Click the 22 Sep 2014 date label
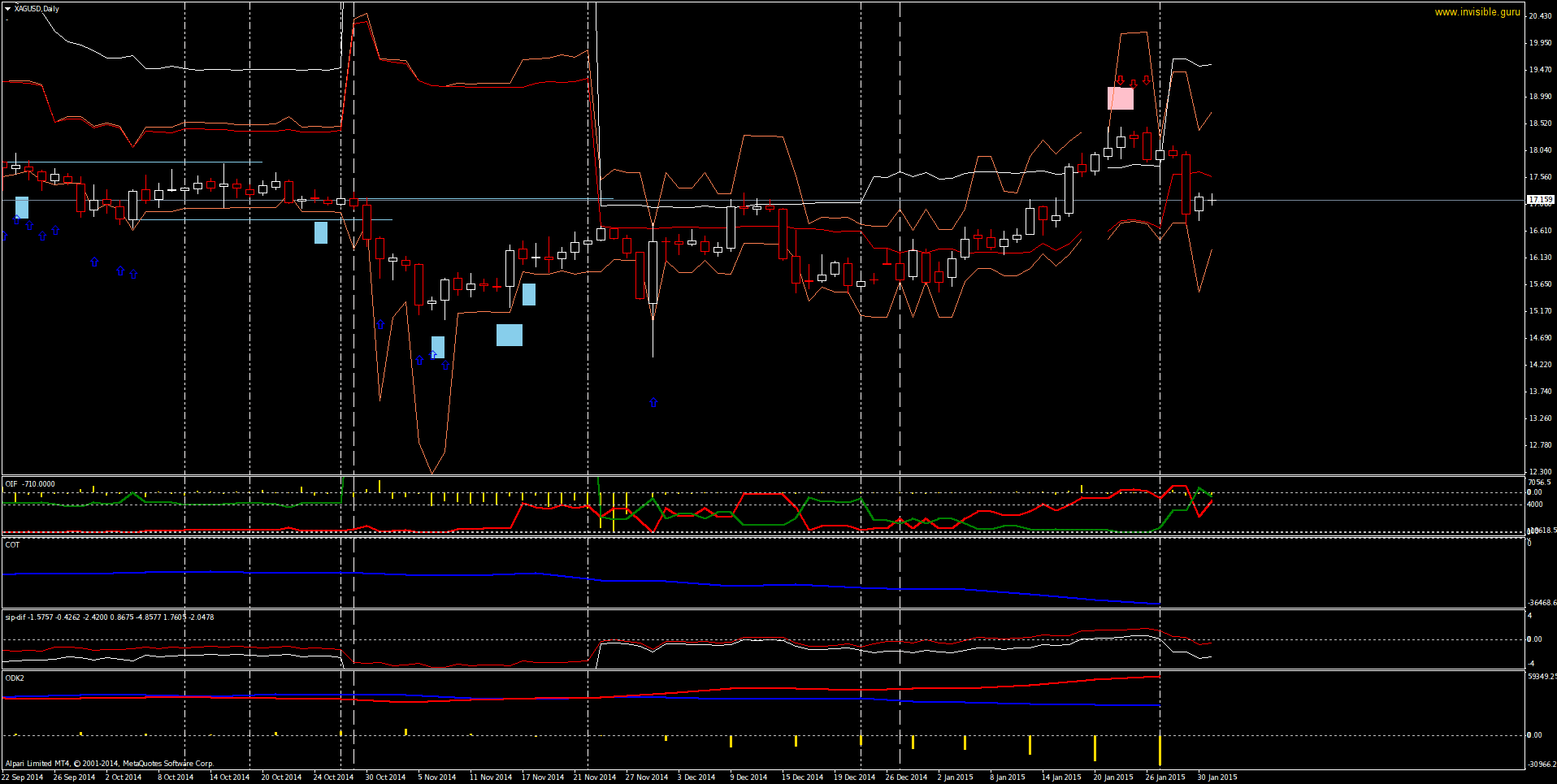The height and width of the screenshot is (784, 1557). click(x=23, y=778)
